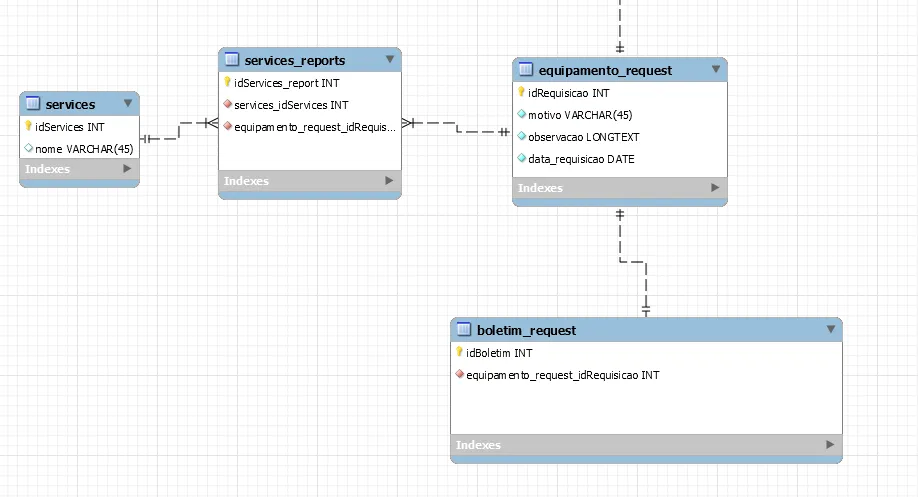
Task: Select the idServices primary key icon
Action: [x=28, y=126]
